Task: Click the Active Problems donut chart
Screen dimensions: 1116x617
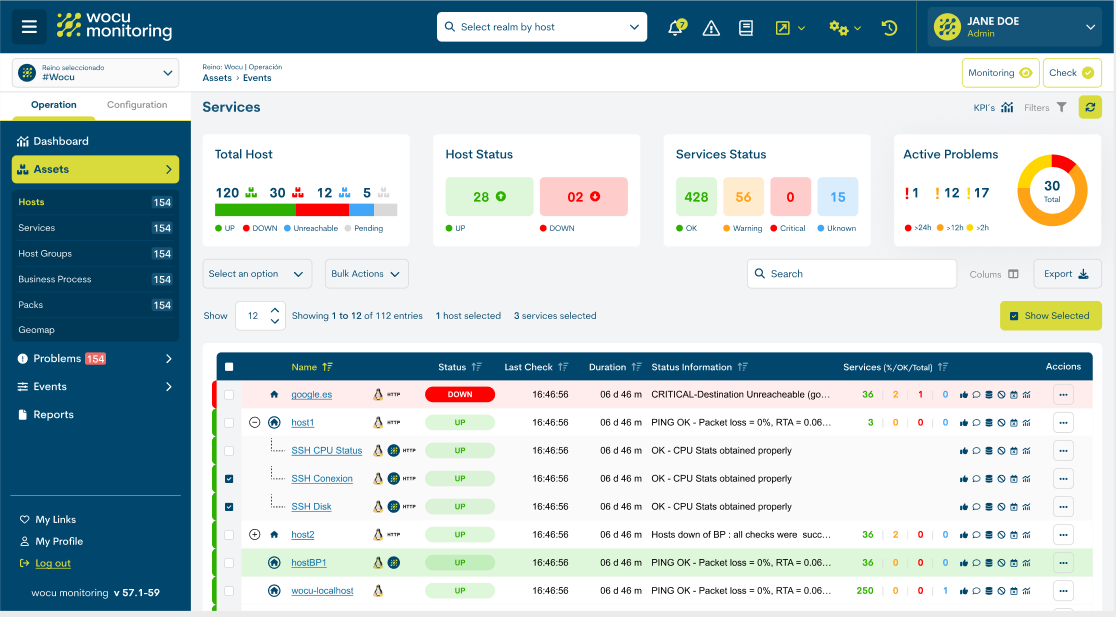Action: (1051, 190)
